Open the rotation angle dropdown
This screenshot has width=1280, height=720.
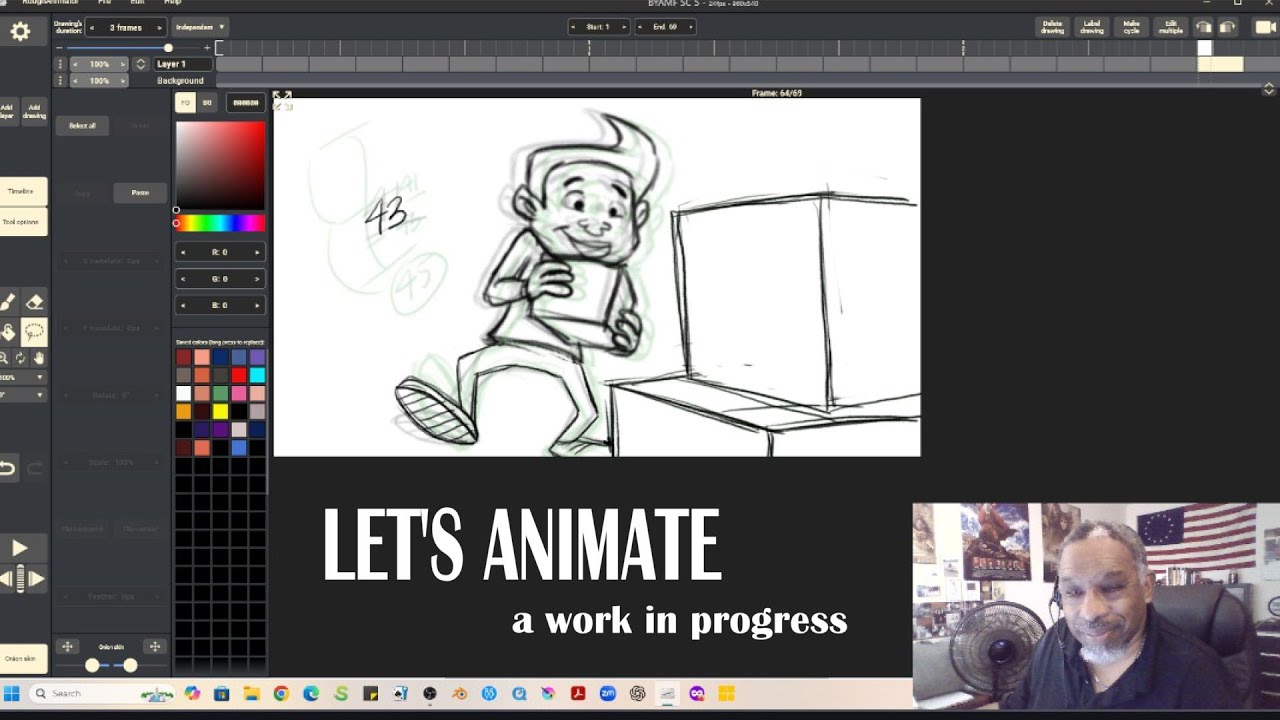point(22,395)
